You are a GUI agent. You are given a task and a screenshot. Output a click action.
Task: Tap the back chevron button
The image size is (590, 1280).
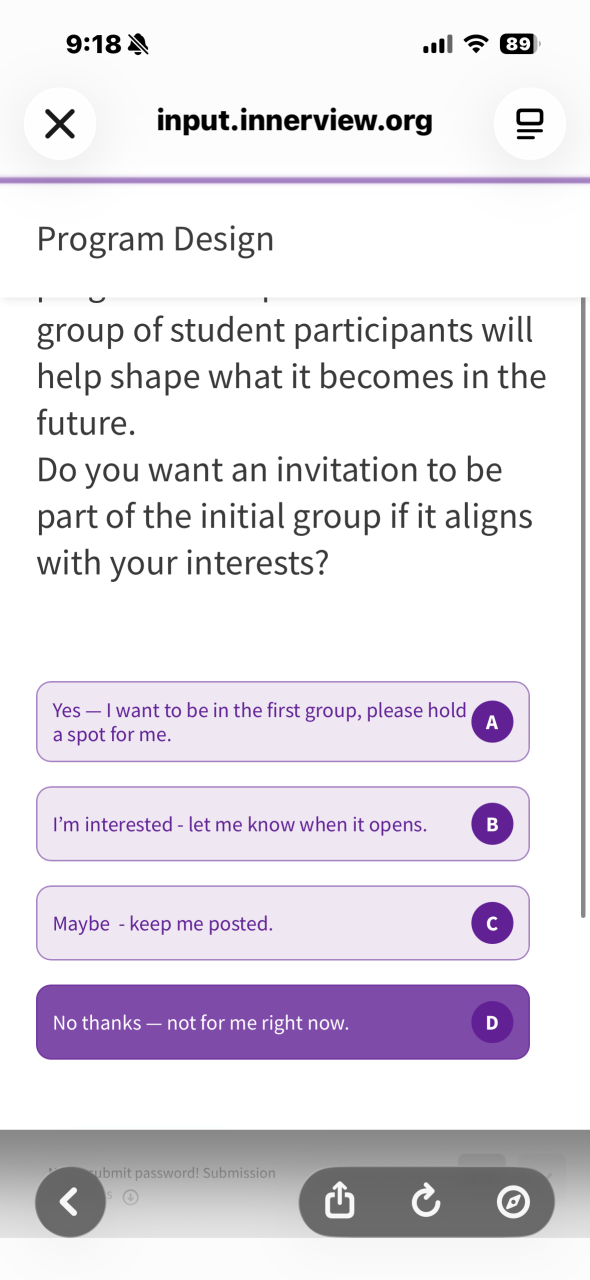pos(70,1202)
